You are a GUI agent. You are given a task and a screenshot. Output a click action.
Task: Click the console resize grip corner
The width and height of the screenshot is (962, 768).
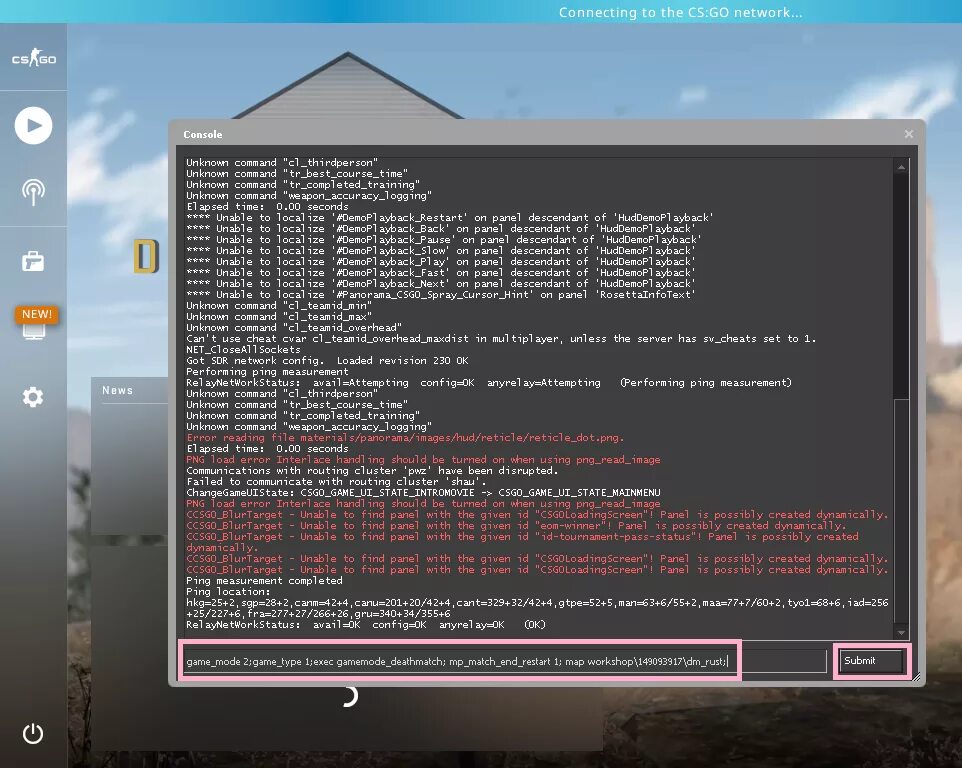[x=917, y=677]
